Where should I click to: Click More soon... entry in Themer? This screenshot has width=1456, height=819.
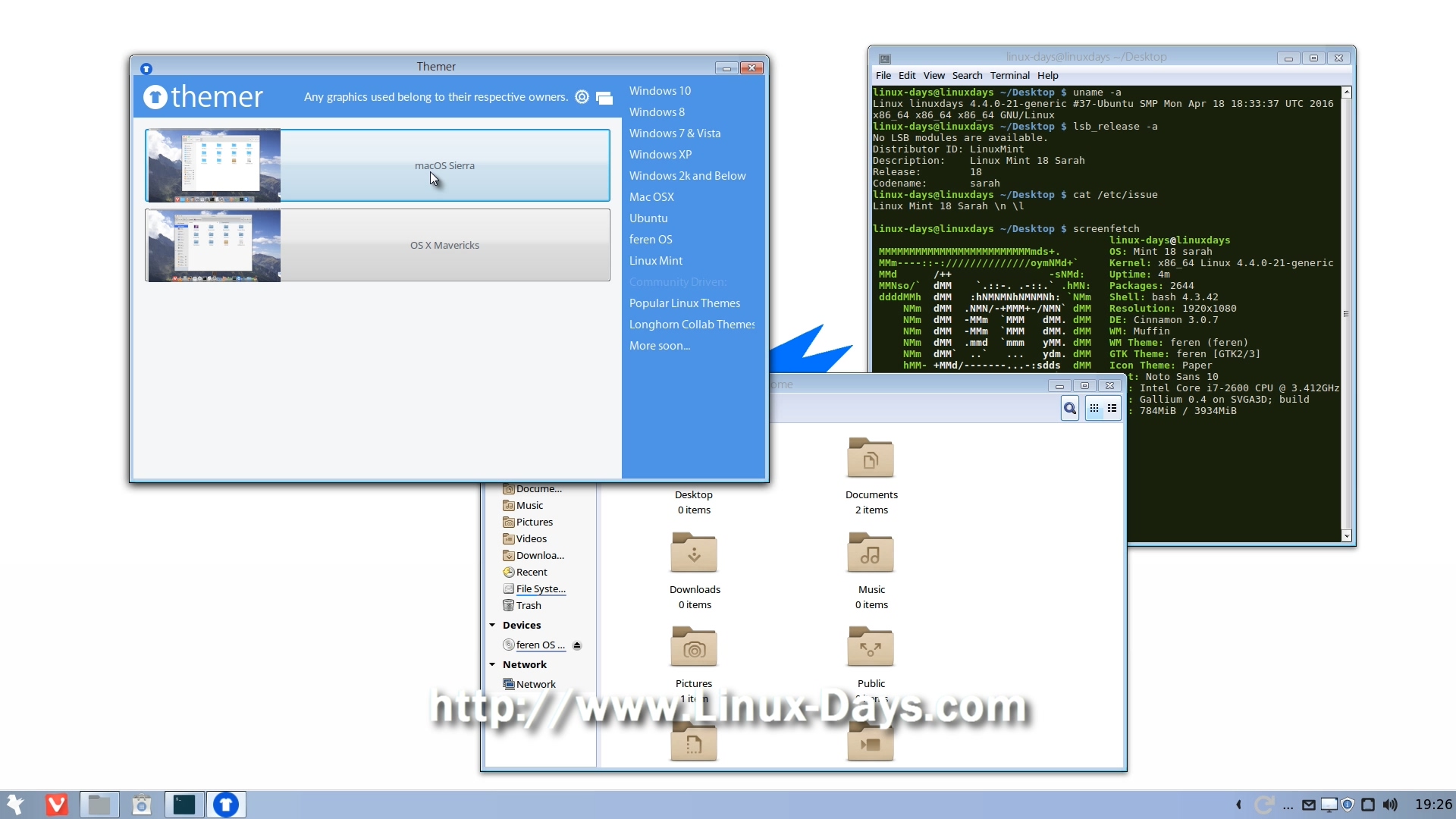click(x=660, y=346)
